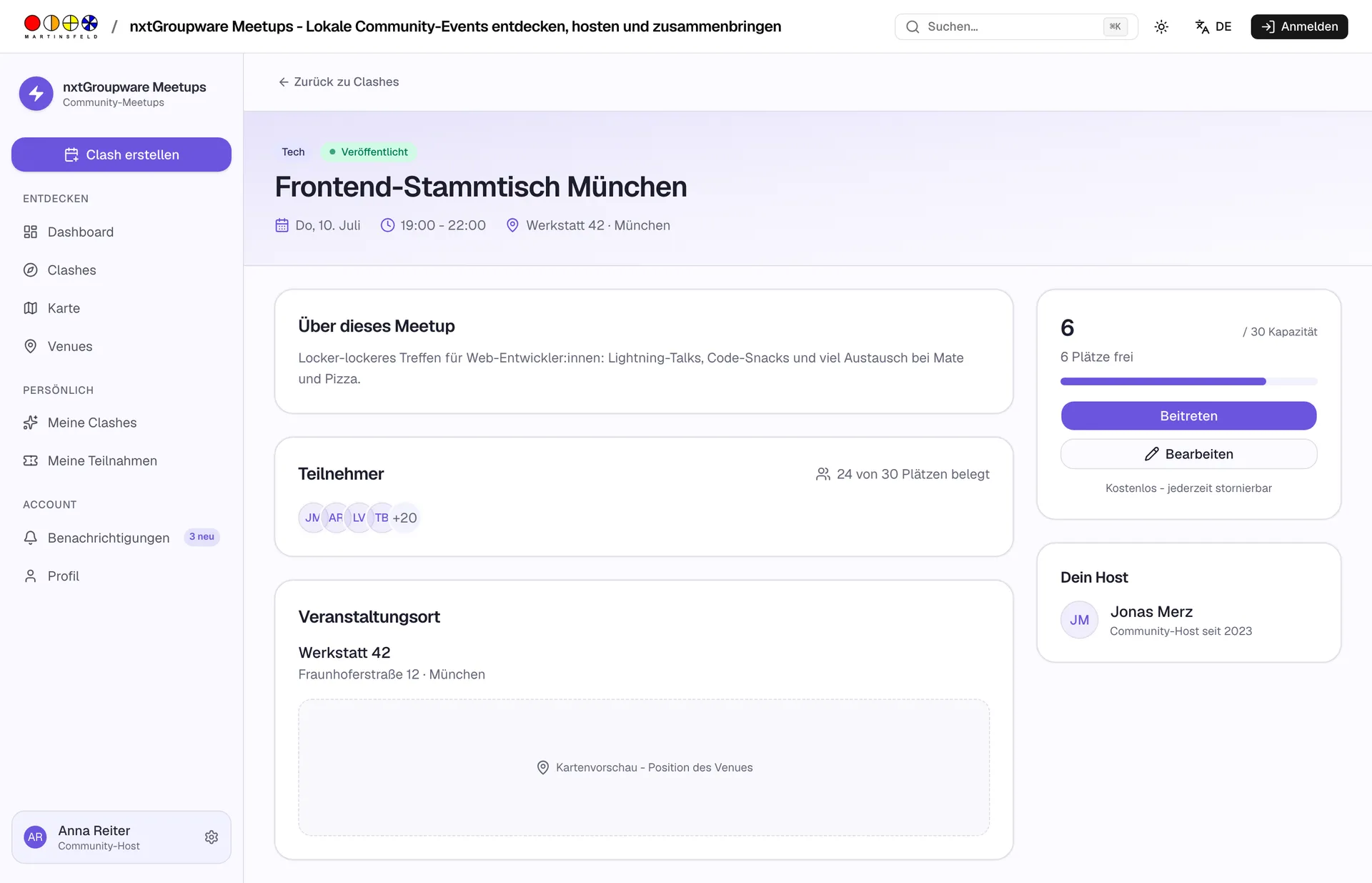
Task: Open the Karte map page
Action: 121,308
